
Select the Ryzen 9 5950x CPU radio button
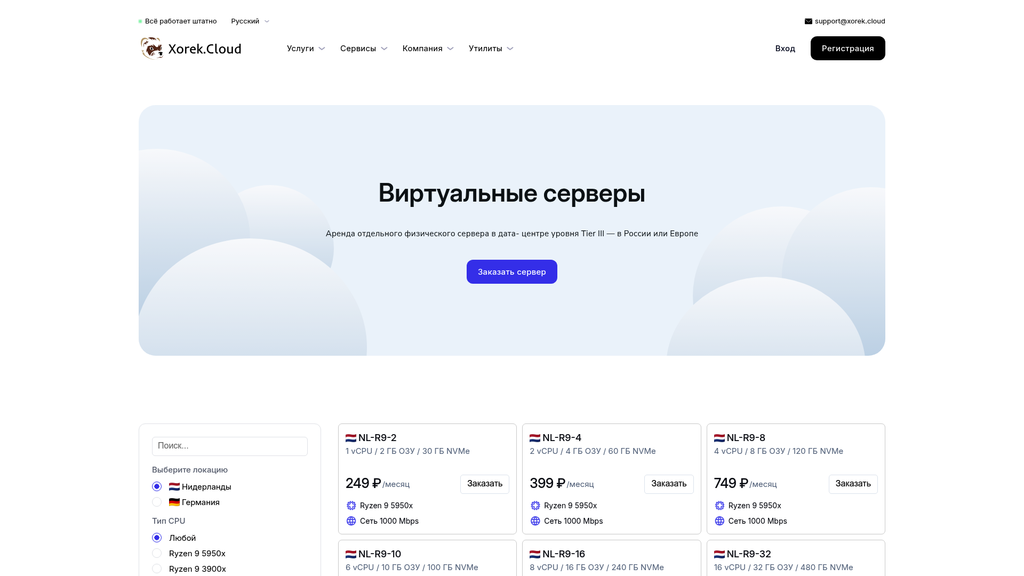[156, 553]
